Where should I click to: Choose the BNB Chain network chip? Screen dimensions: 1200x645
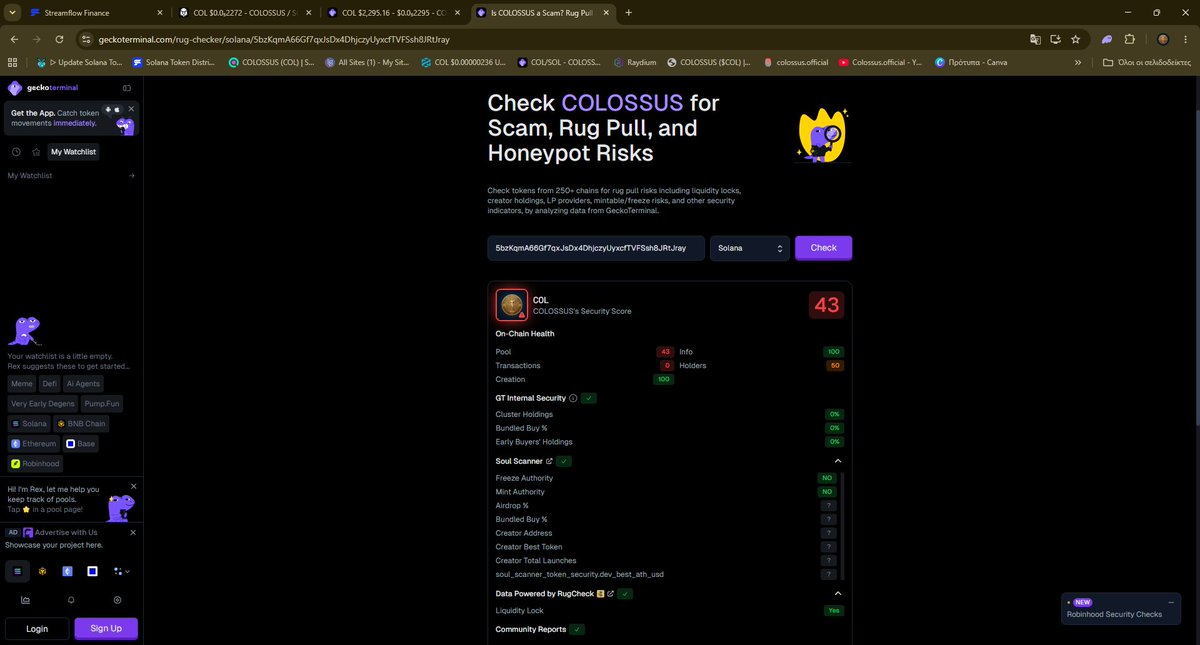coord(79,424)
